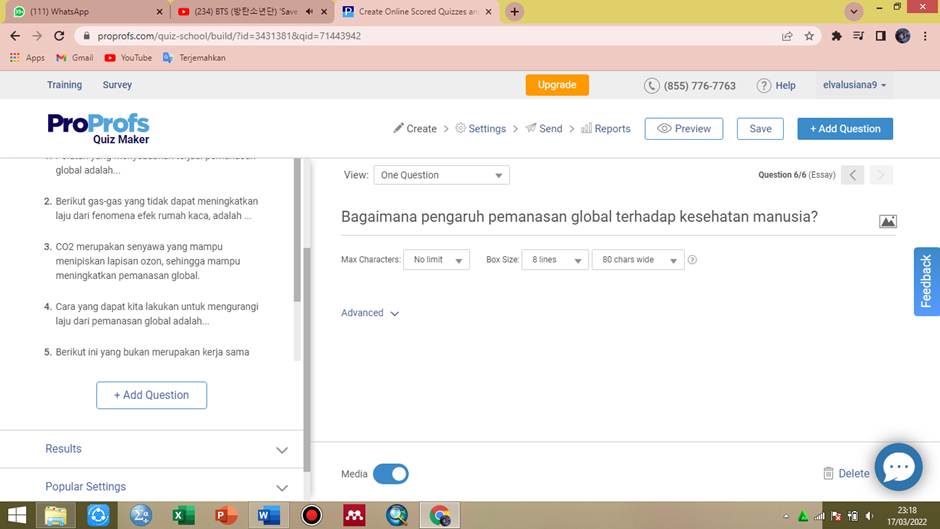Open the Settings step
Image resolution: width=940 pixels, height=529 pixels.
pos(481,128)
